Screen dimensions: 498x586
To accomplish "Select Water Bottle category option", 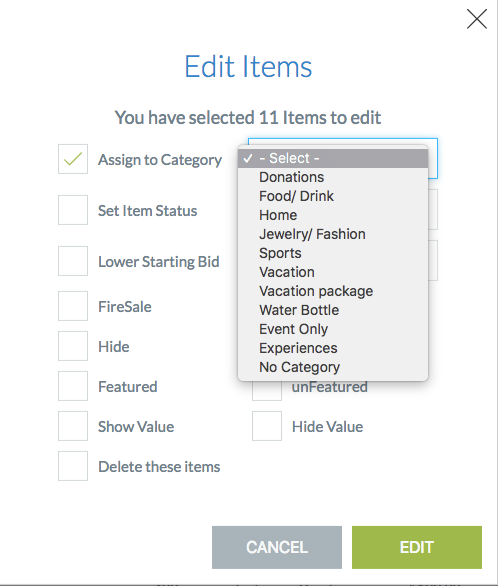I will coord(333,310).
